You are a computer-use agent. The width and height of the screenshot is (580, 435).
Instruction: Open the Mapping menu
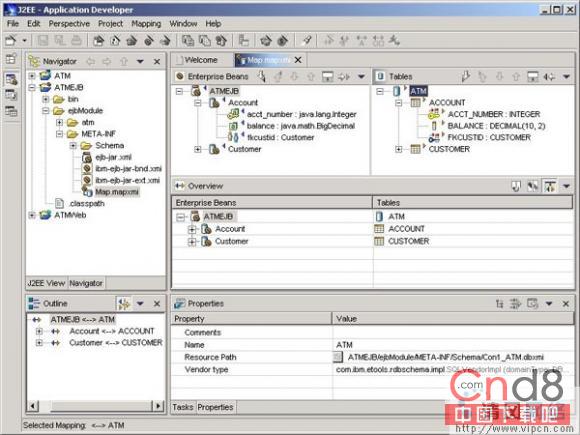146,24
